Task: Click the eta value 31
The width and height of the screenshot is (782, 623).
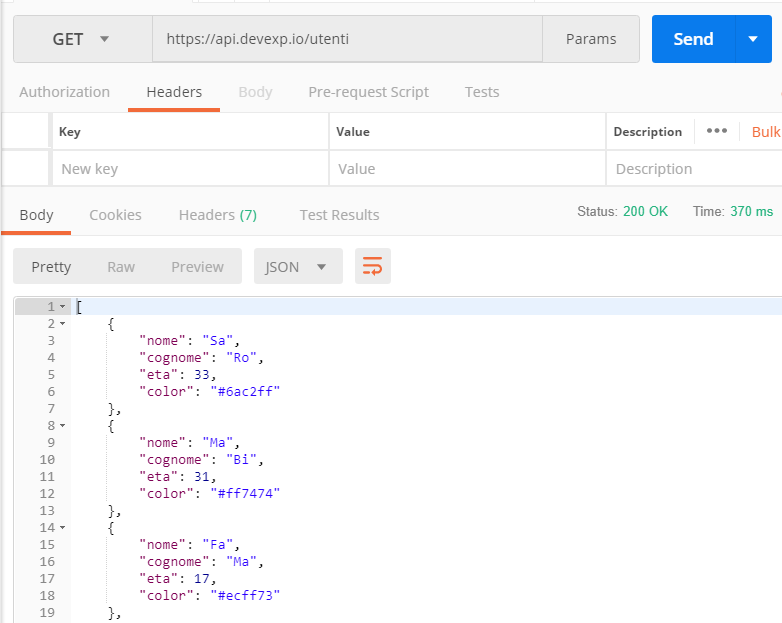Action: pos(202,476)
